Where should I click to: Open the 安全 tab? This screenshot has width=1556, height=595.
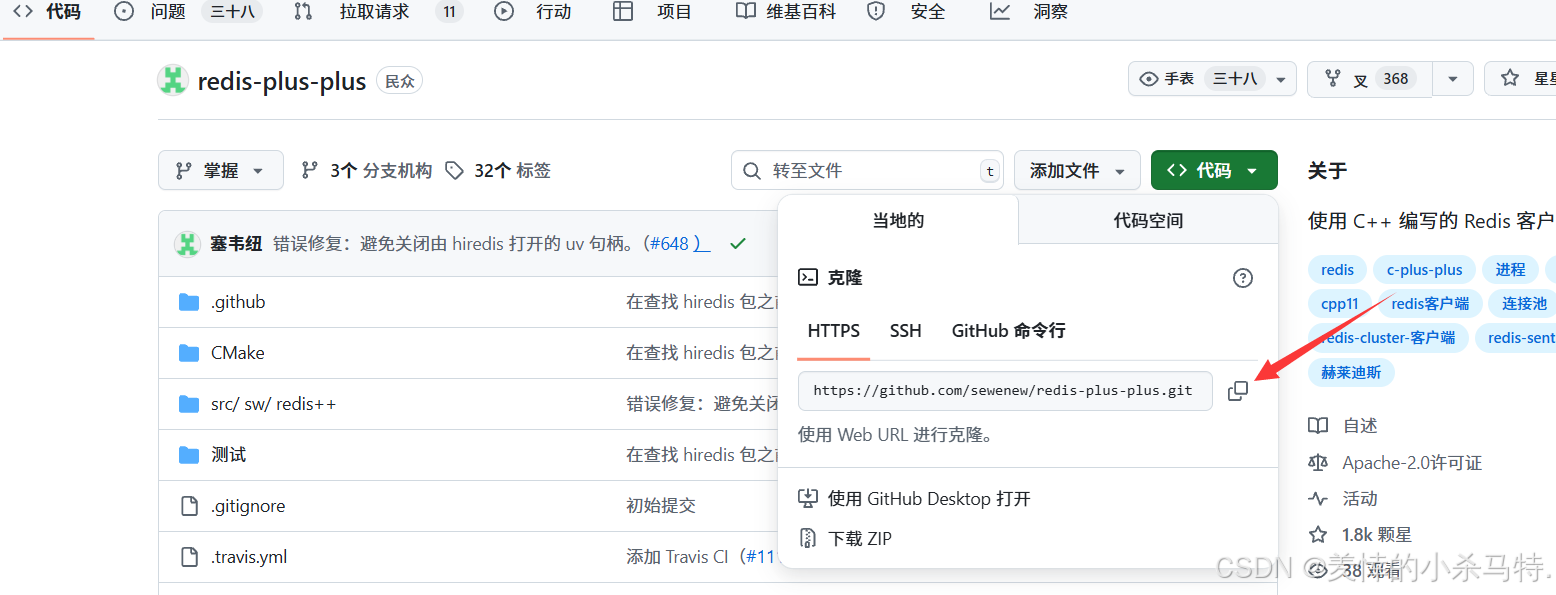coord(907,12)
